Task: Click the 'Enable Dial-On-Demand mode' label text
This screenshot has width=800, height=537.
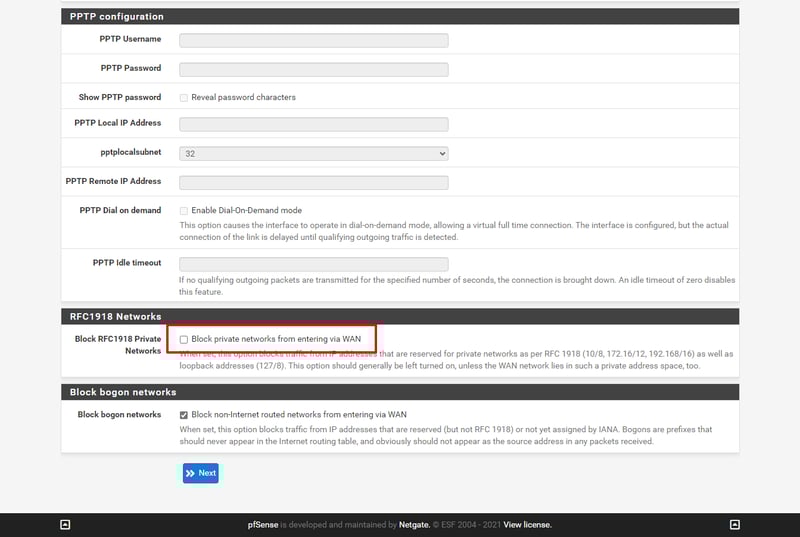Action: tap(246, 211)
